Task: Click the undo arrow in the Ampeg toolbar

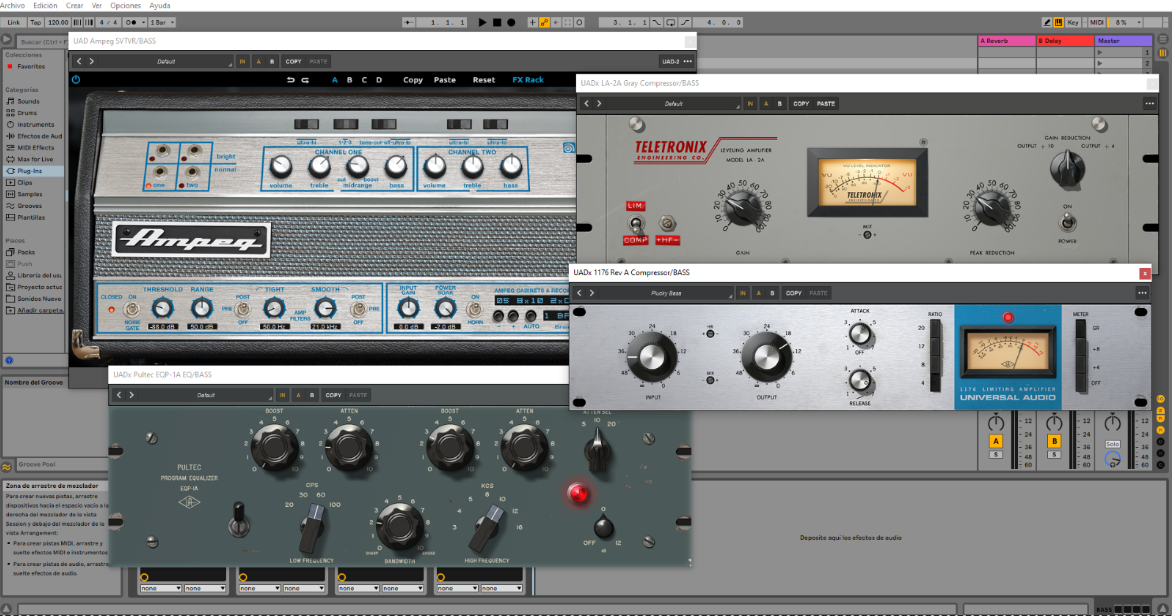Action: click(x=291, y=80)
